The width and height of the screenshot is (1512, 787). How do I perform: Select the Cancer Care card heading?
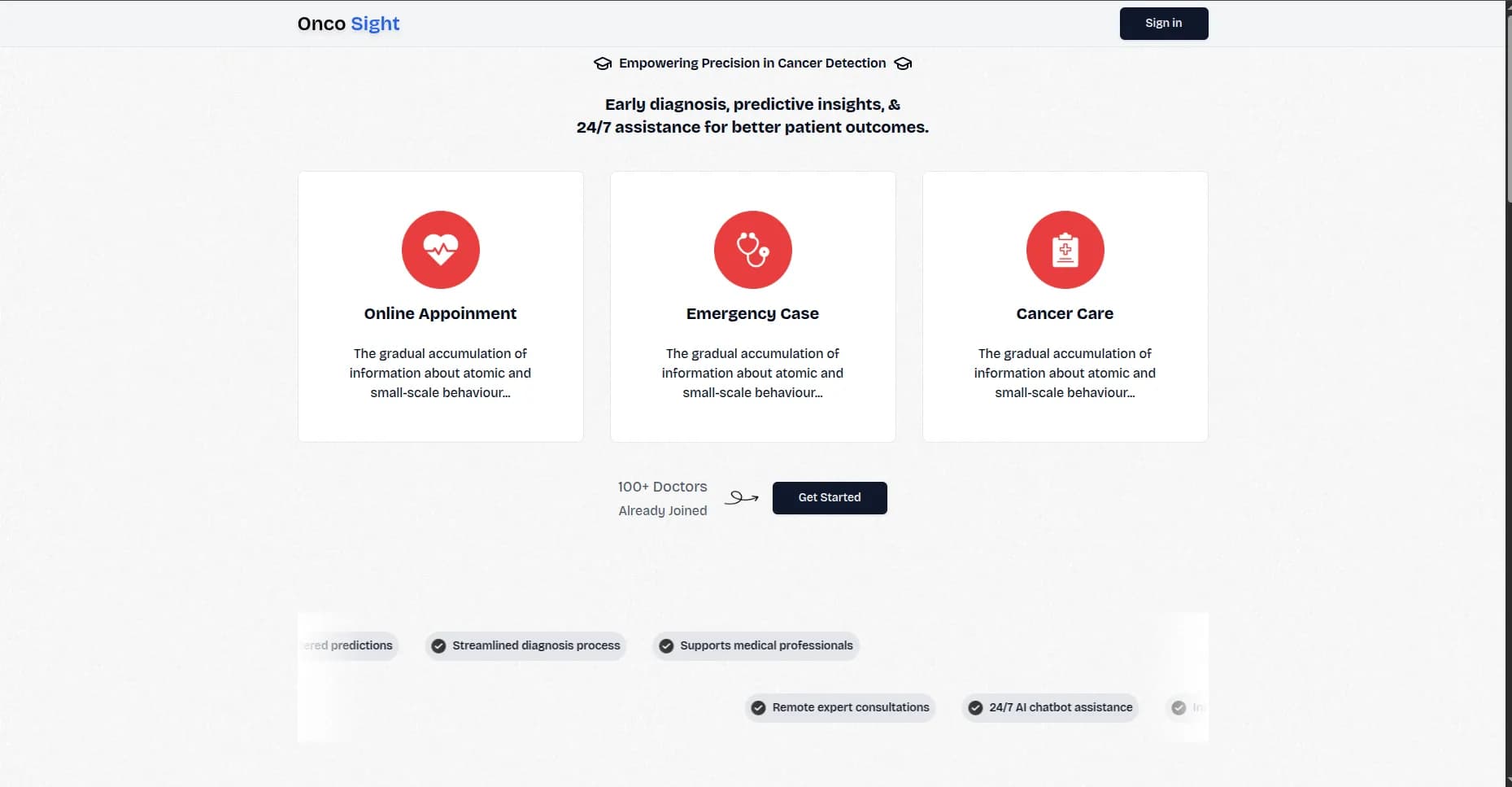click(x=1065, y=313)
